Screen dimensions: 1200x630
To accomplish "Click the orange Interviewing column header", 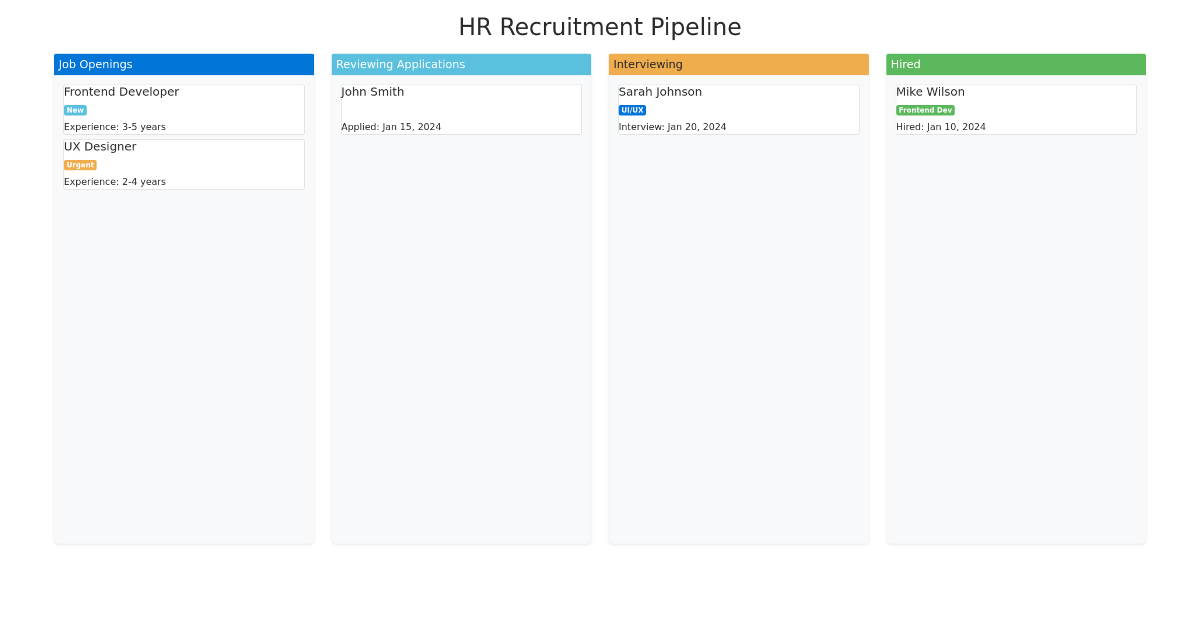I will coord(738,64).
